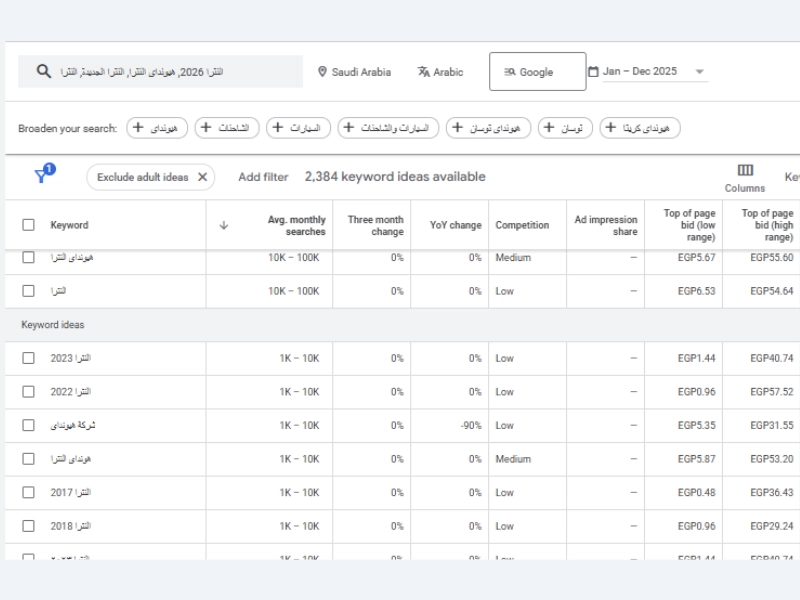Toggle the select-all checkbox in Keyword header
Image resolution: width=800 pixels, height=600 pixels.
[x=28, y=225]
